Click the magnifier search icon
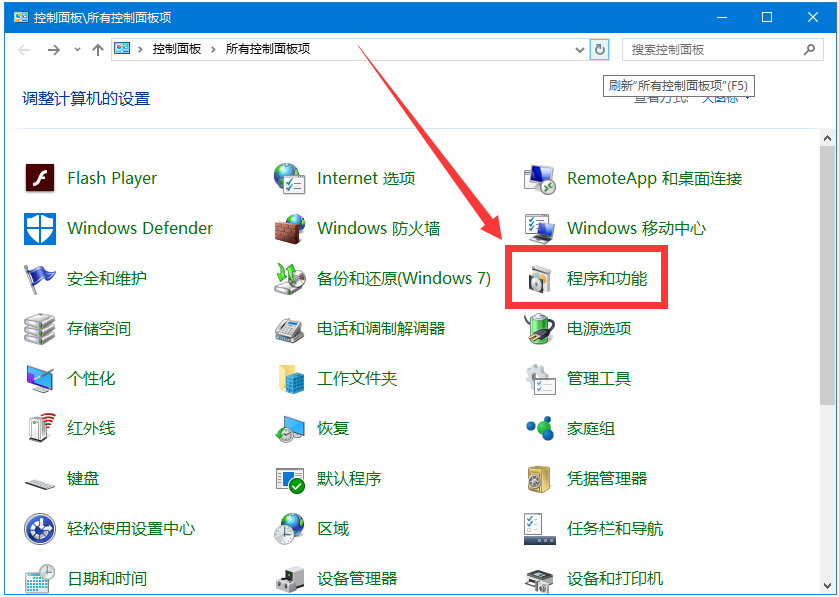Screen dimensions: 839x597 810,50
